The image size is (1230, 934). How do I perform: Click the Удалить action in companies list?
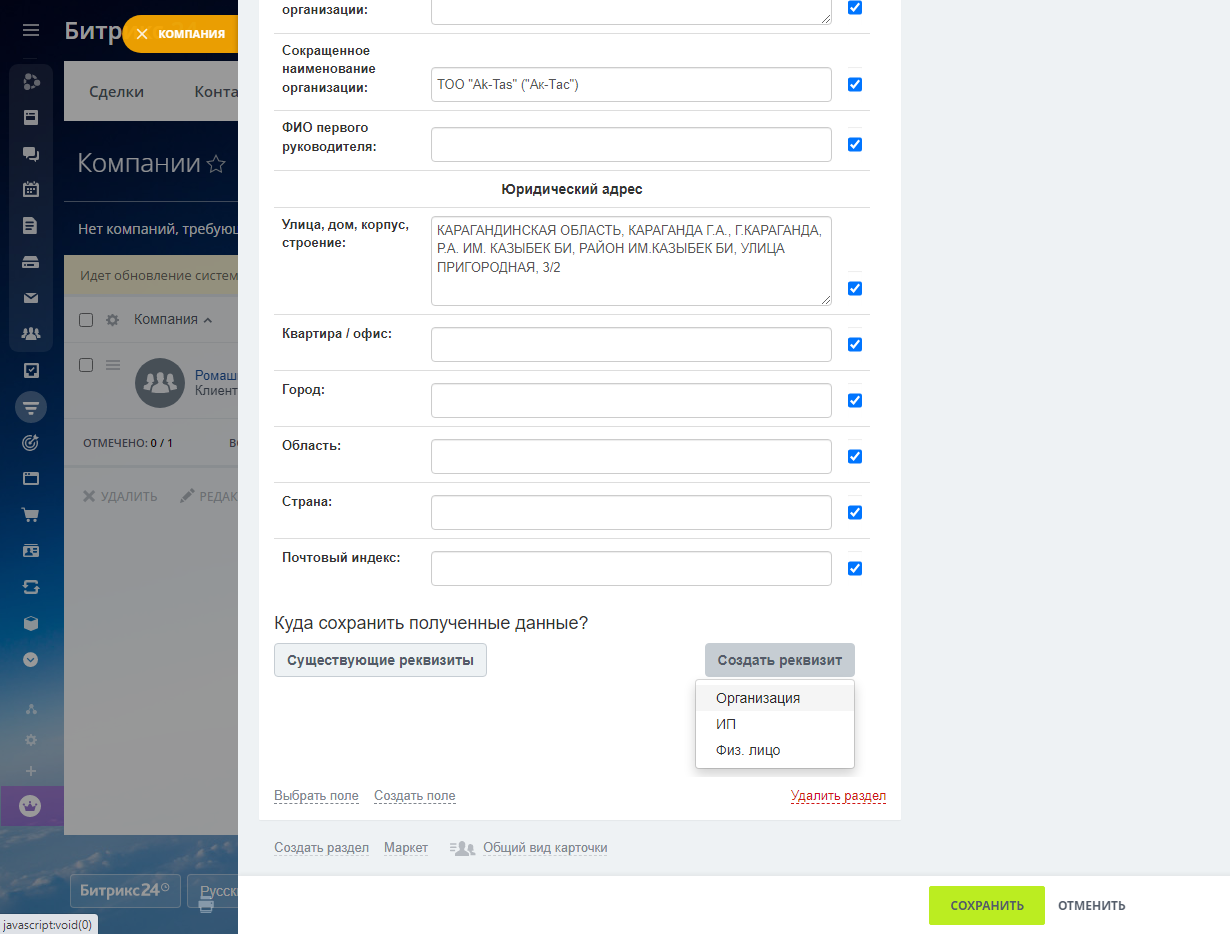[x=120, y=496]
